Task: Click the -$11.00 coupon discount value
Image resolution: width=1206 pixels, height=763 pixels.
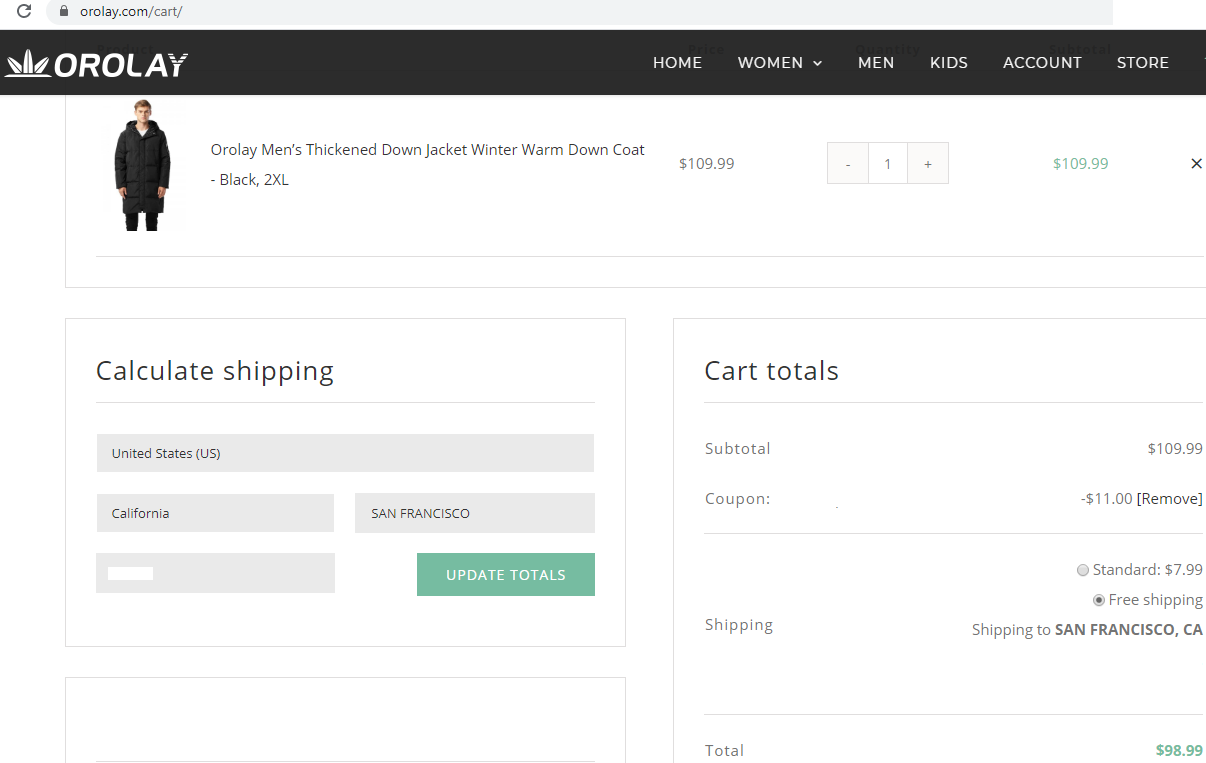Action: (x=1106, y=499)
